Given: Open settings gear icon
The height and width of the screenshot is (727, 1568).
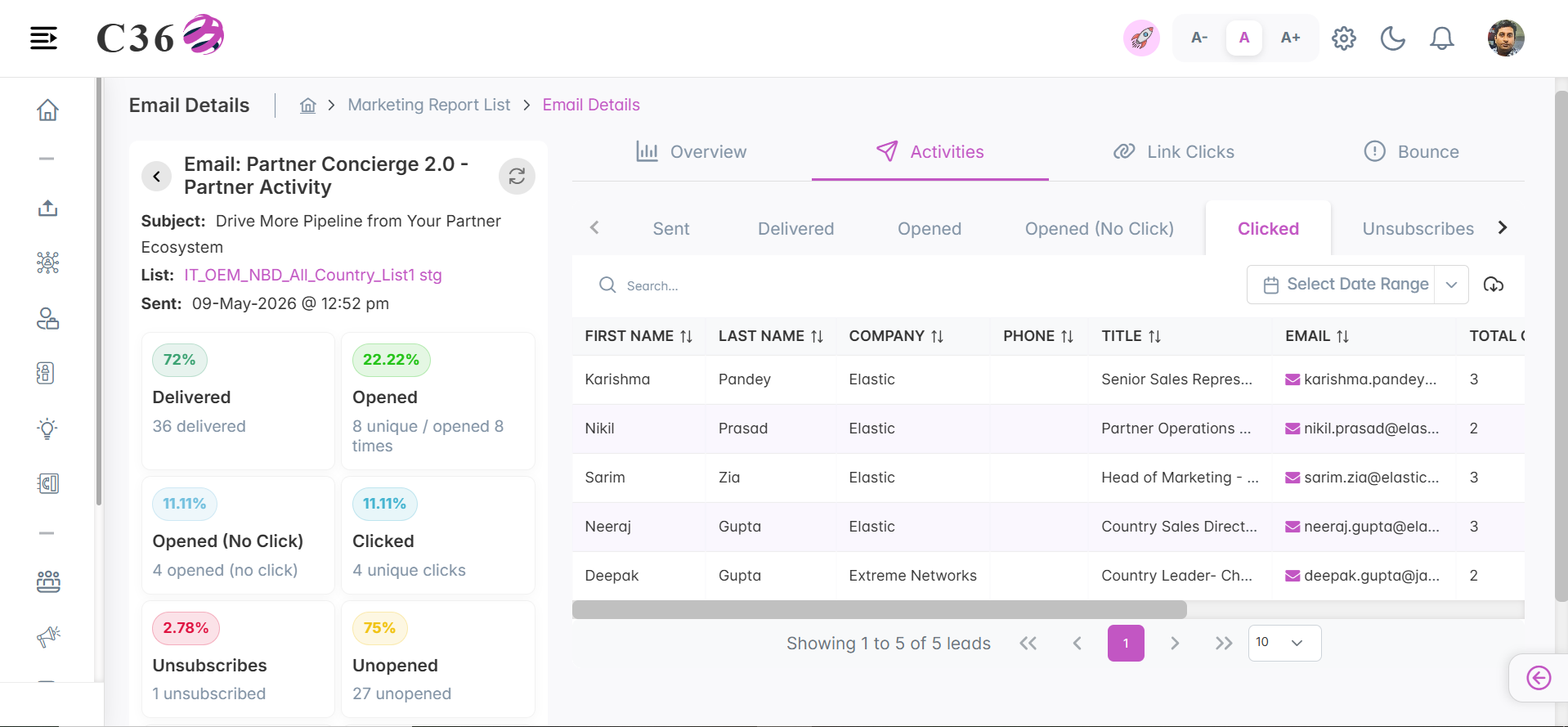Looking at the screenshot, I should [1343, 38].
